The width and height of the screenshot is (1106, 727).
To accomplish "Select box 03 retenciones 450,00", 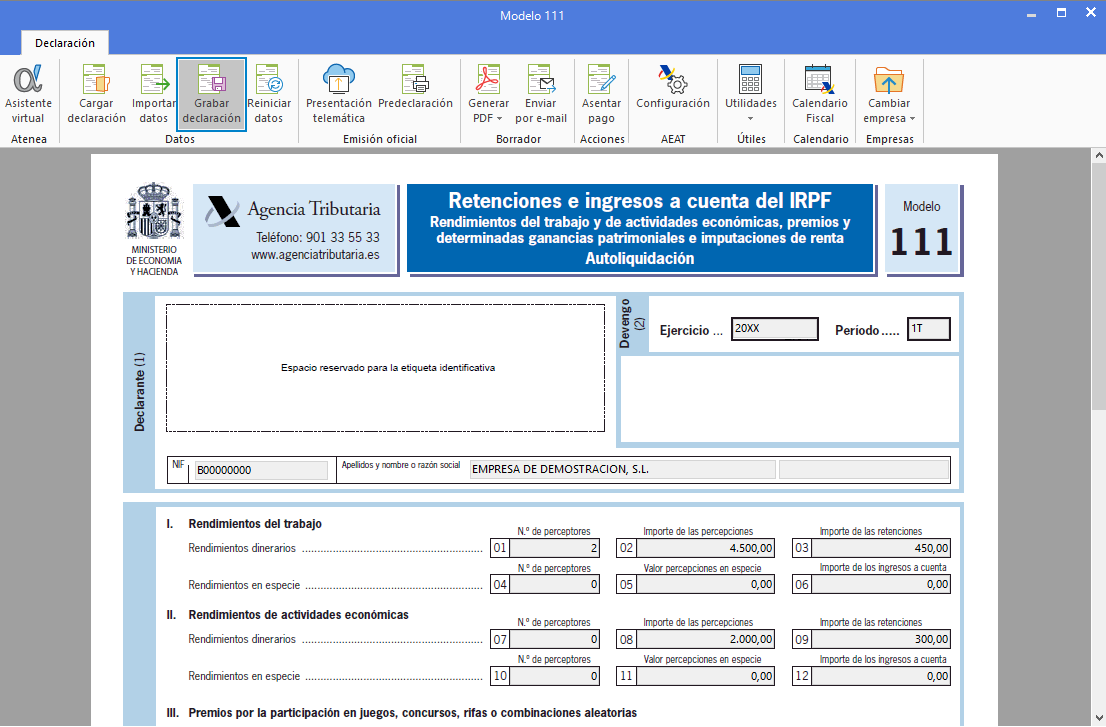I will click(x=880, y=548).
